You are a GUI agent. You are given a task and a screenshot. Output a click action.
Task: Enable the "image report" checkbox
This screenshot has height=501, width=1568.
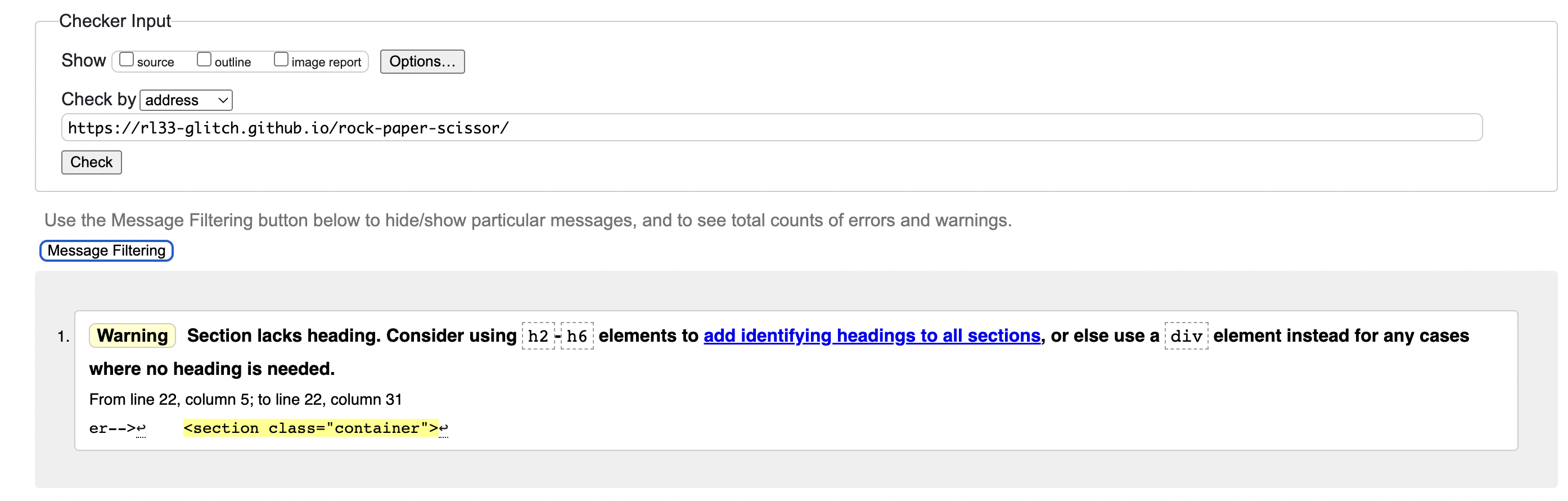pyautogui.click(x=281, y=58)
